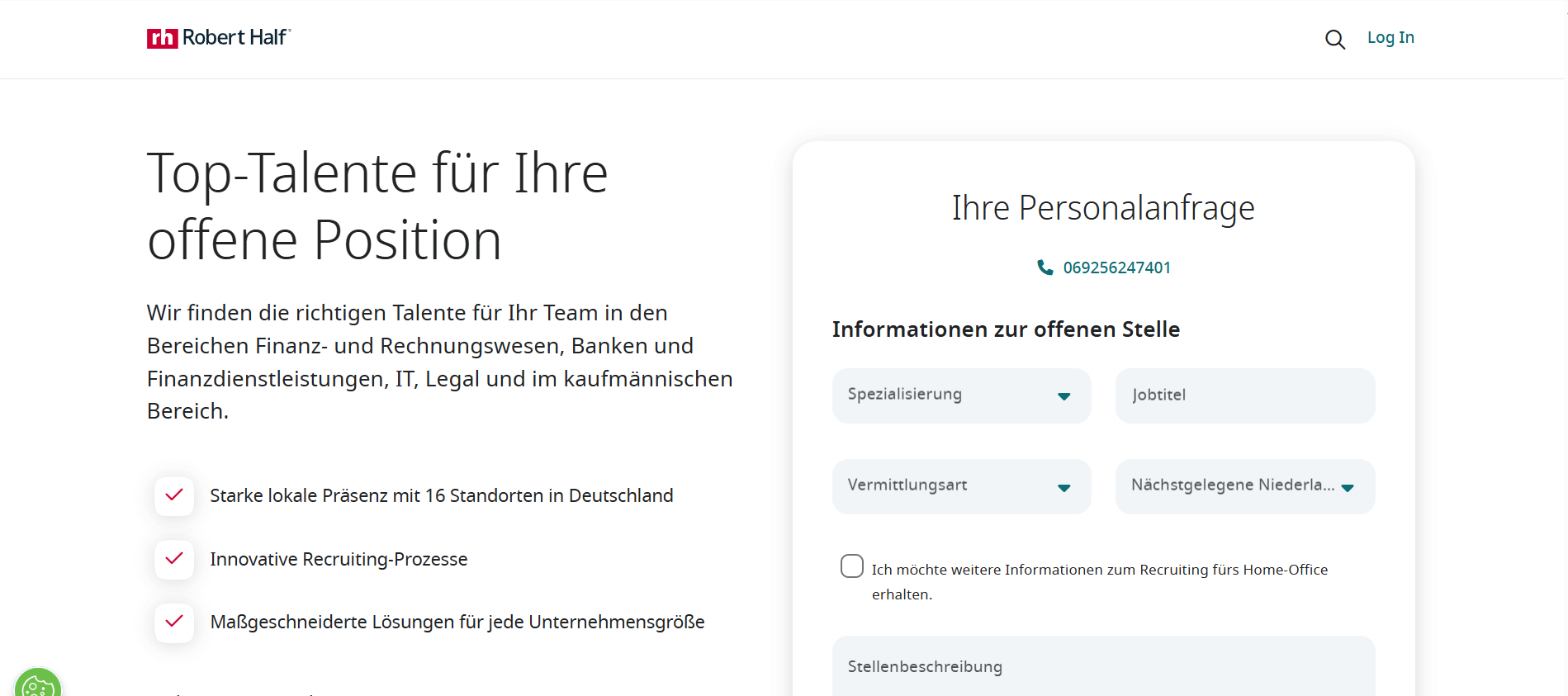Viewport: 1568px width, 696px height.
Task: Click the checkmark icon beside Starke lokale Präsenz
Action: (174, 495)
